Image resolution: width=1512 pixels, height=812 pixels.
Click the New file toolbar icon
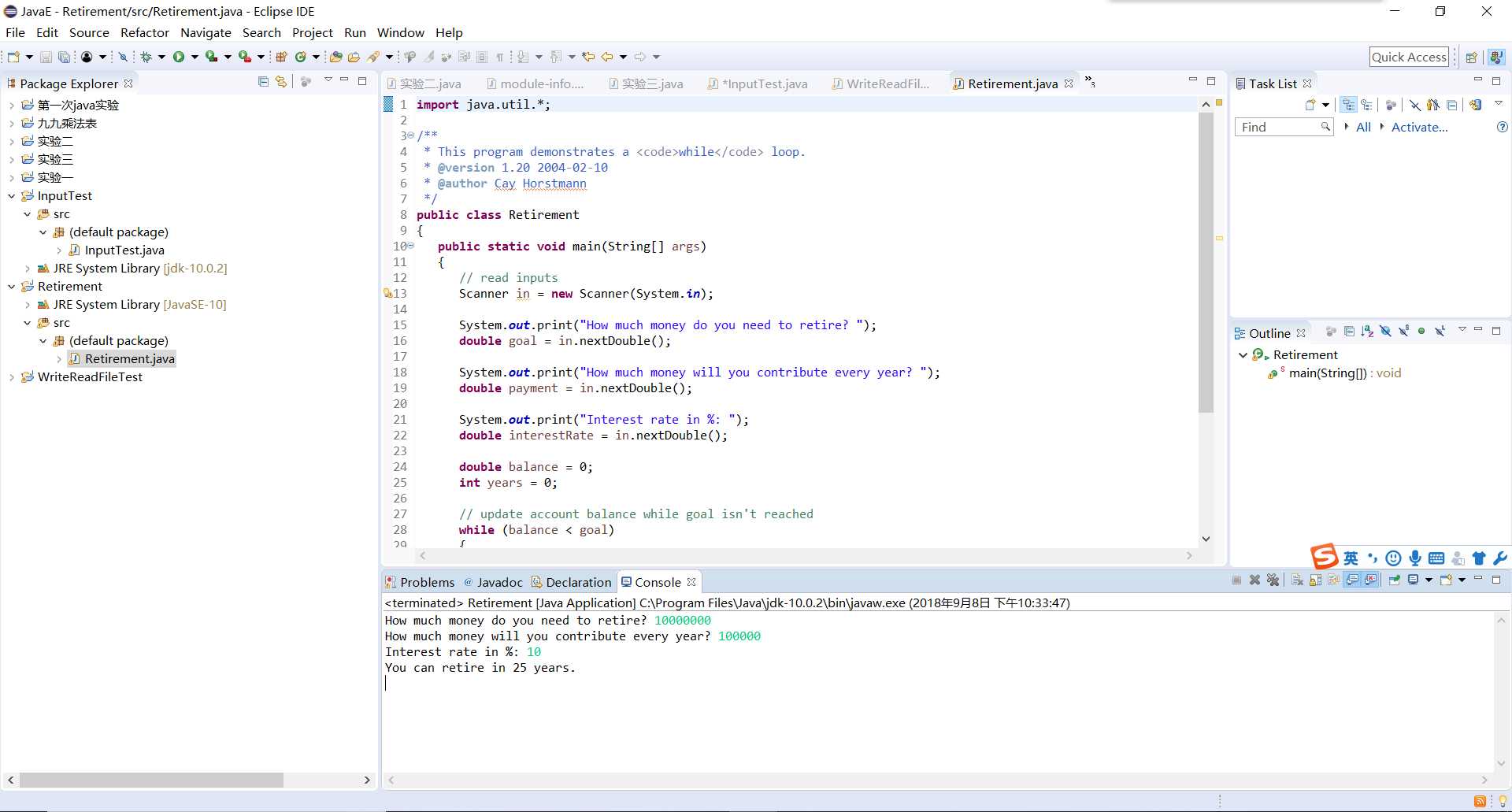[13, 57]
